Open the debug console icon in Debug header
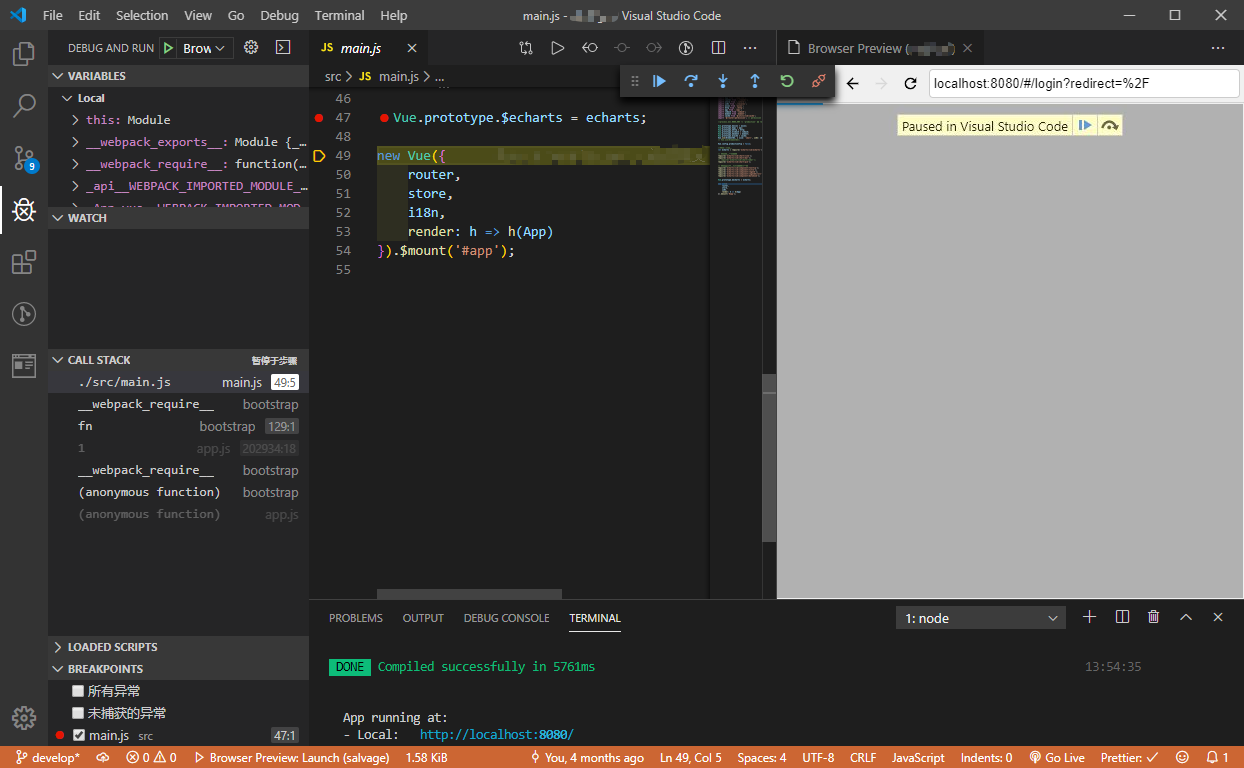This screenshot has width=1244, height=768. (283, 47)
